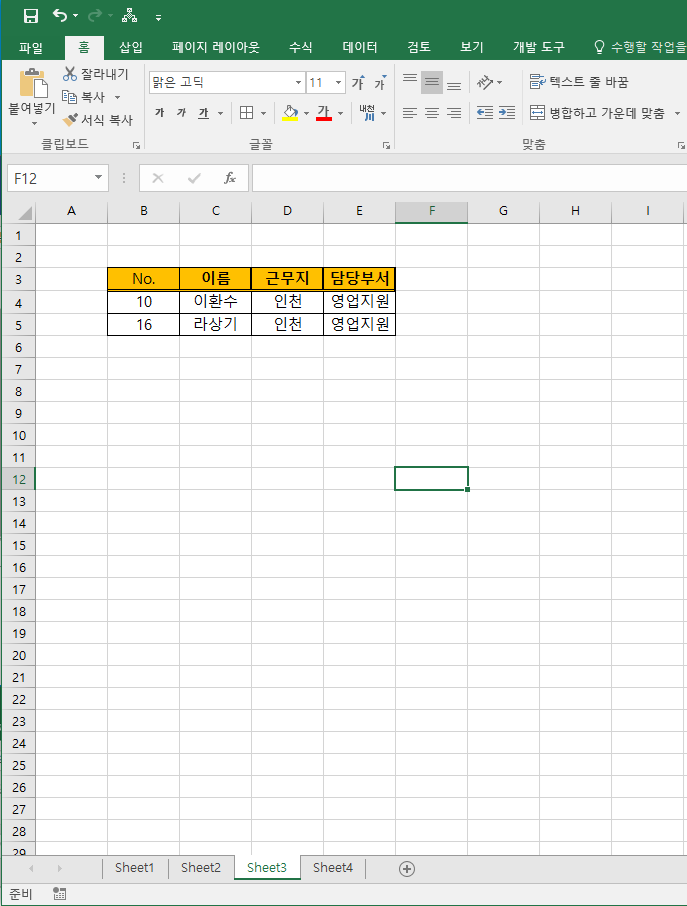Open the font size dropdown showing 11
The height and width of the screenshot is (906, 687).
coord(339,83)
